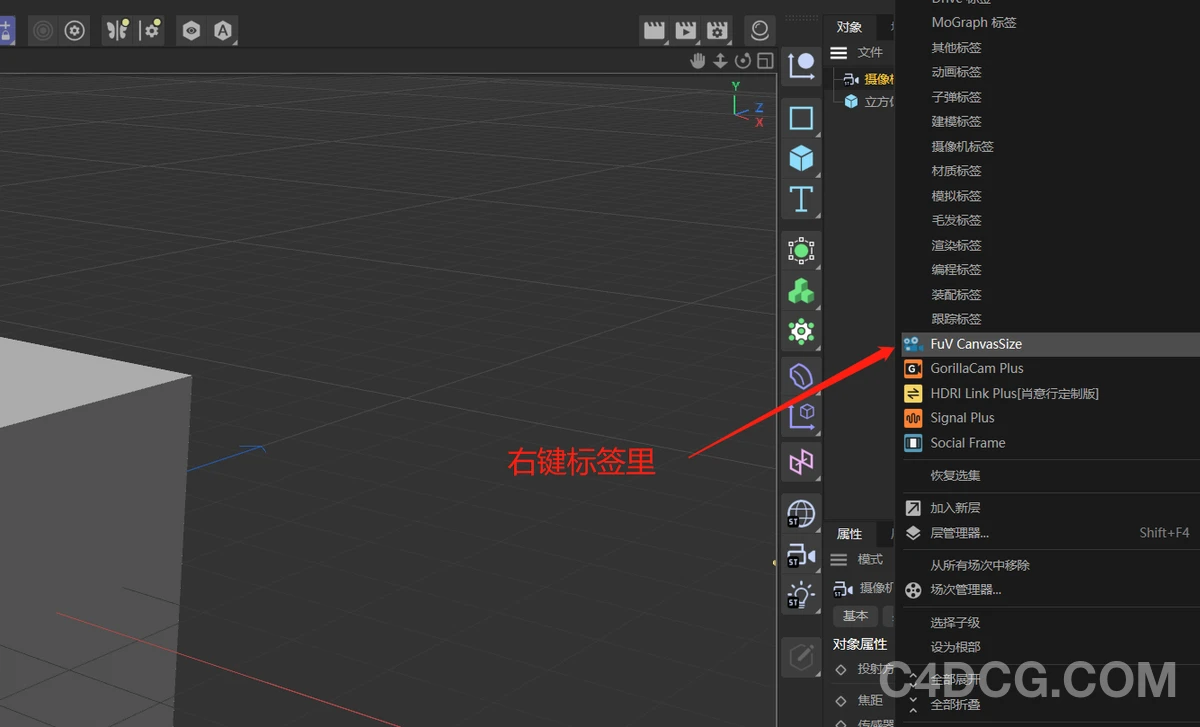The height and width of the screenshot is (727, 1200).
Task: Toggle the viewport layout icon at viewport top-right
Action: pos(765,61)
